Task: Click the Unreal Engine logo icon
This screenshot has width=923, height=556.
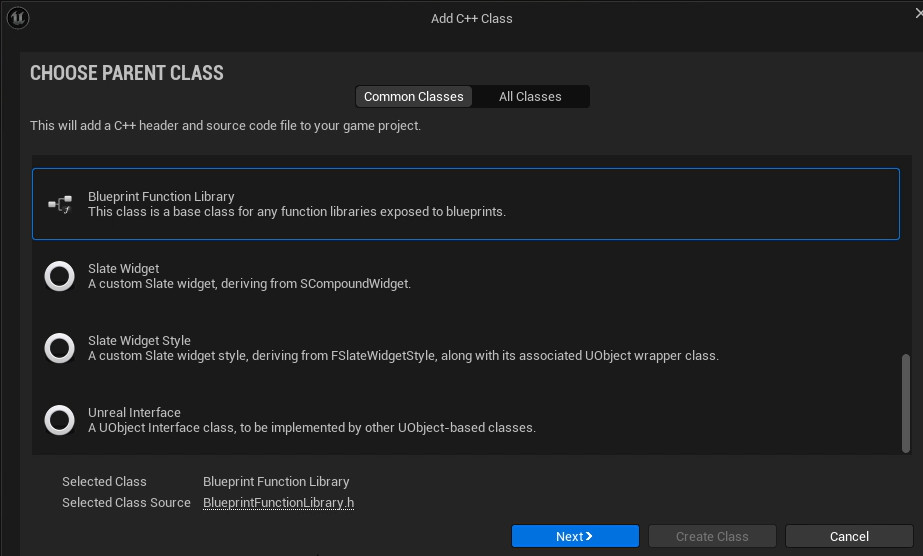Action: pos(18,18)
